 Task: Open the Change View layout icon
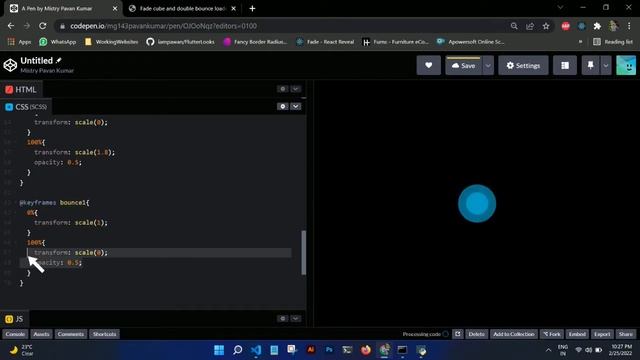click(564, 65)
